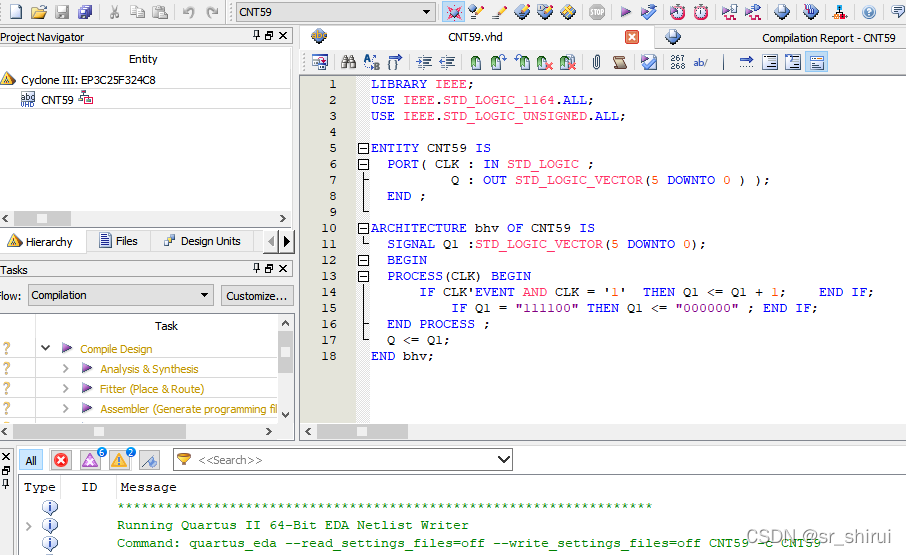The image size is (906, 555).
Task: Open the Programmer icon in the main toolbar
Action: (810, 12)
